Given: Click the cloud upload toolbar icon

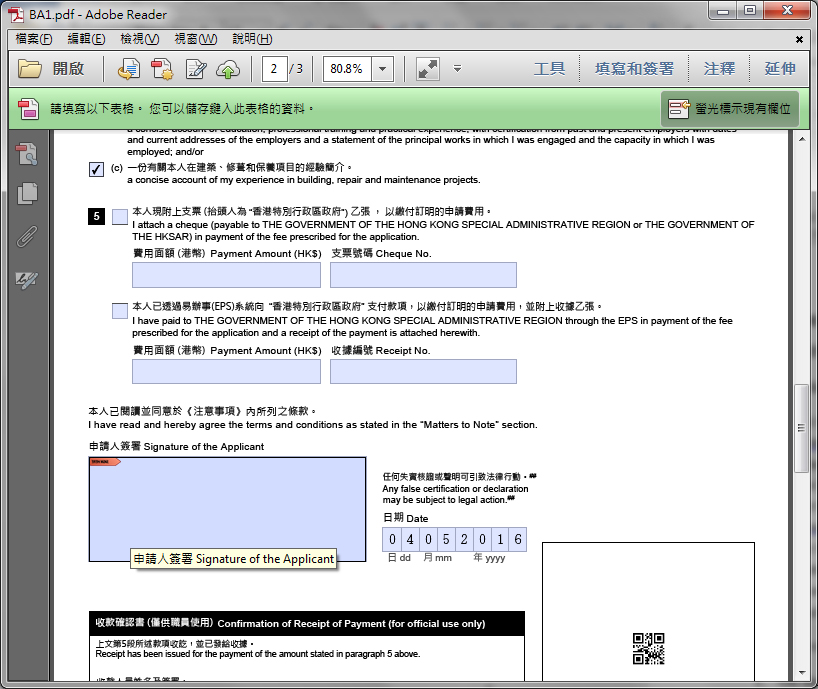Looking at the screenshot, I should tap(229, 69).
